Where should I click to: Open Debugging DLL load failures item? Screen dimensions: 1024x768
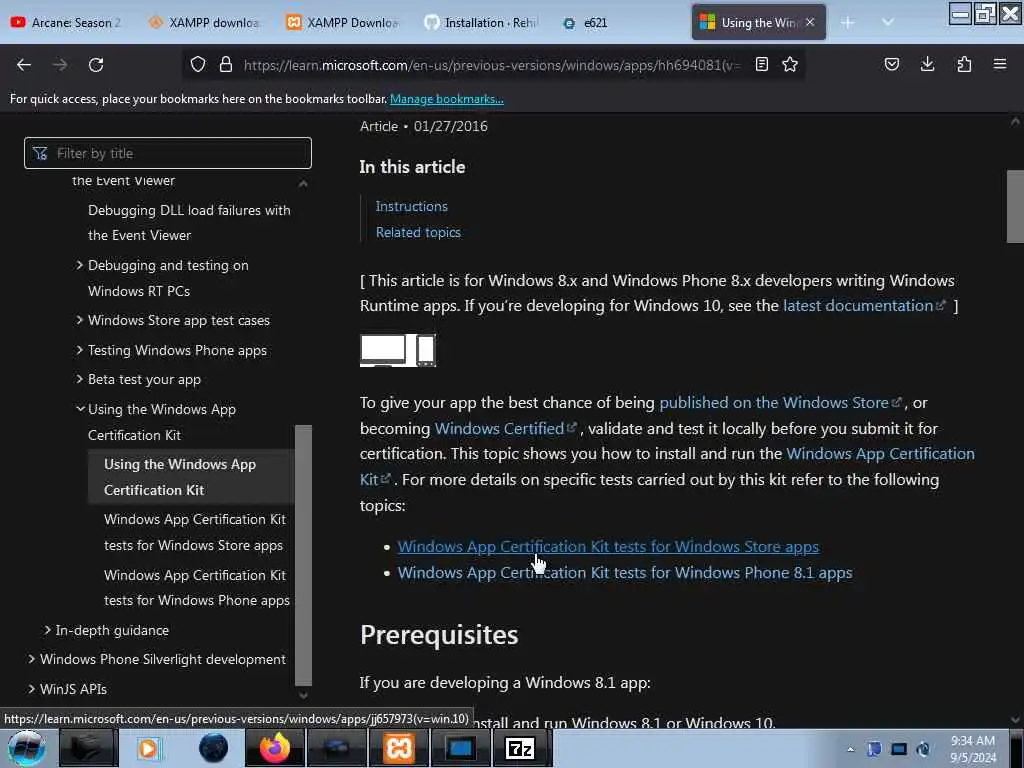pos(189,223)
